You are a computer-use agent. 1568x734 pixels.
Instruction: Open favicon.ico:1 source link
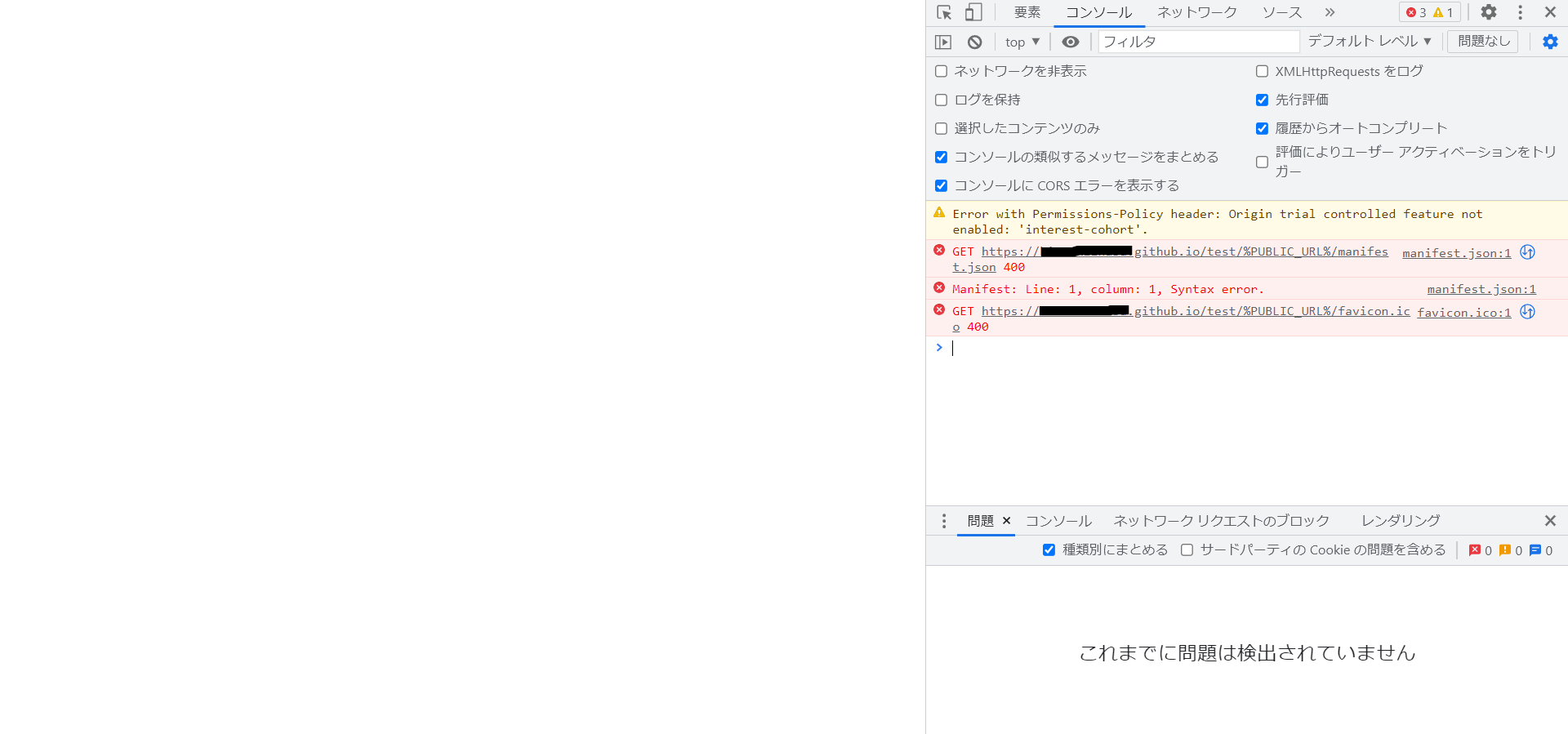pos(1464,313)
